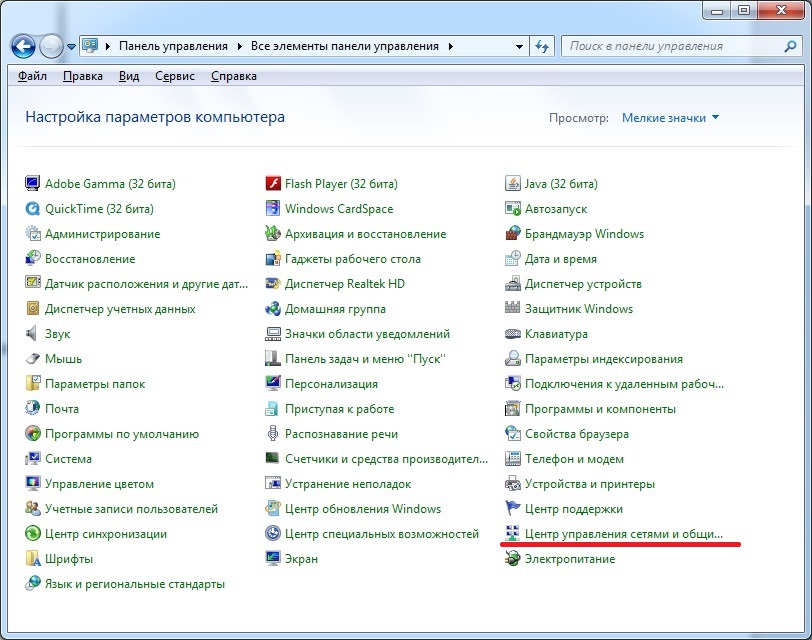Click the Центр управления сетями network icon

point(512,533)
